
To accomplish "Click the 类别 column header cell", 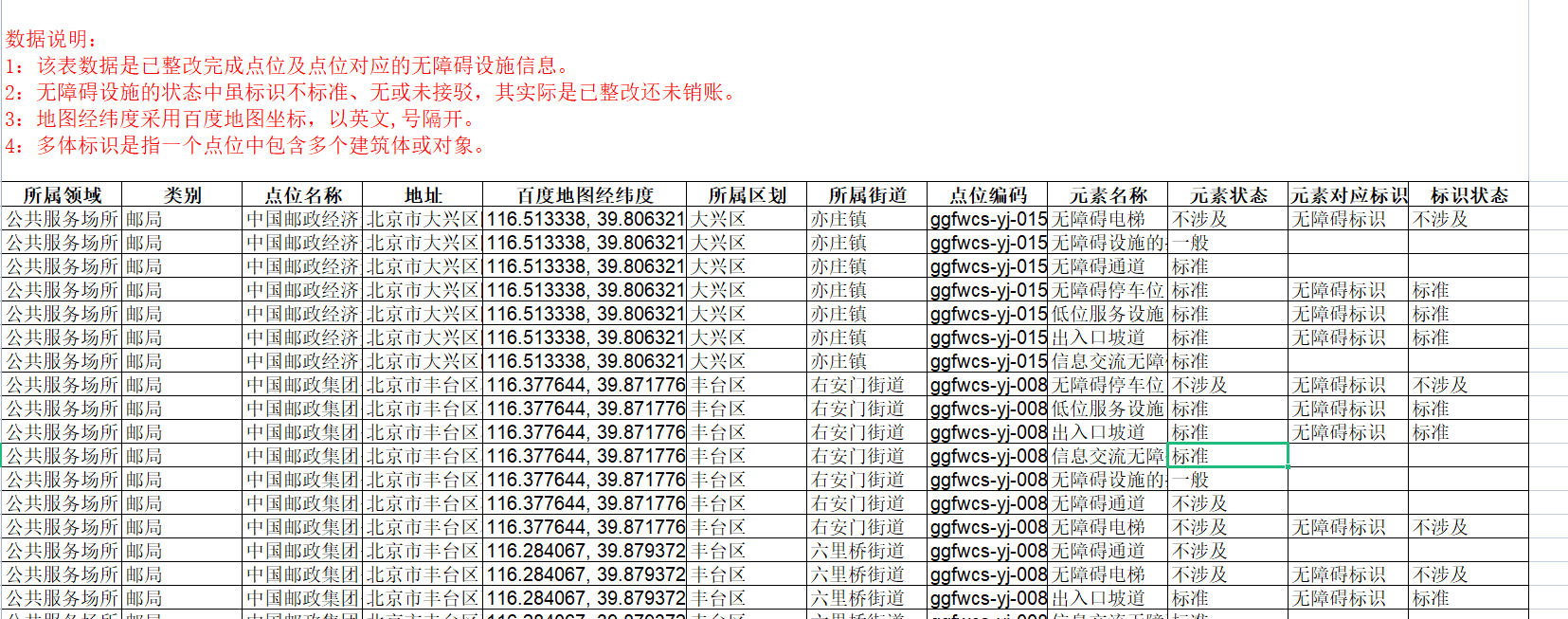I will pyautogui.click(x=182, y=195).
